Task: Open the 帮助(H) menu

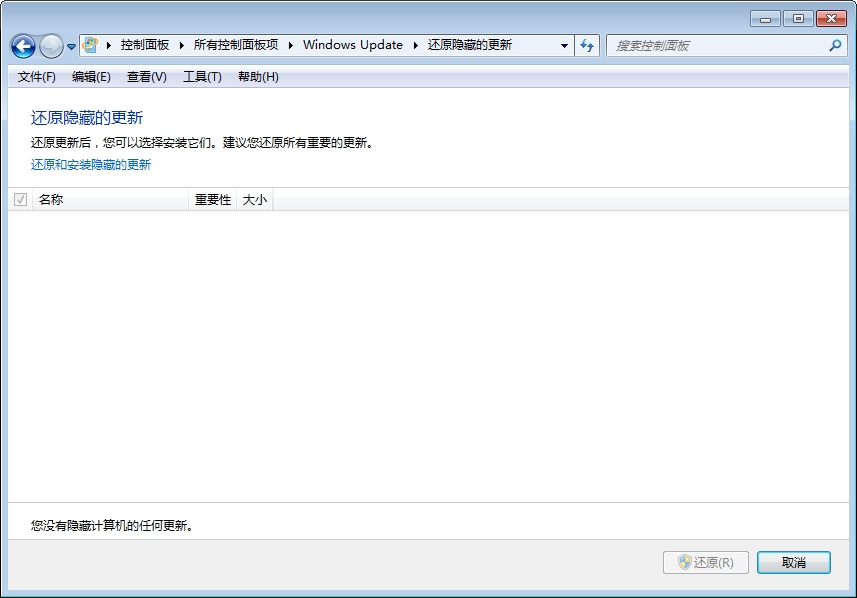Action: (258, 77)
